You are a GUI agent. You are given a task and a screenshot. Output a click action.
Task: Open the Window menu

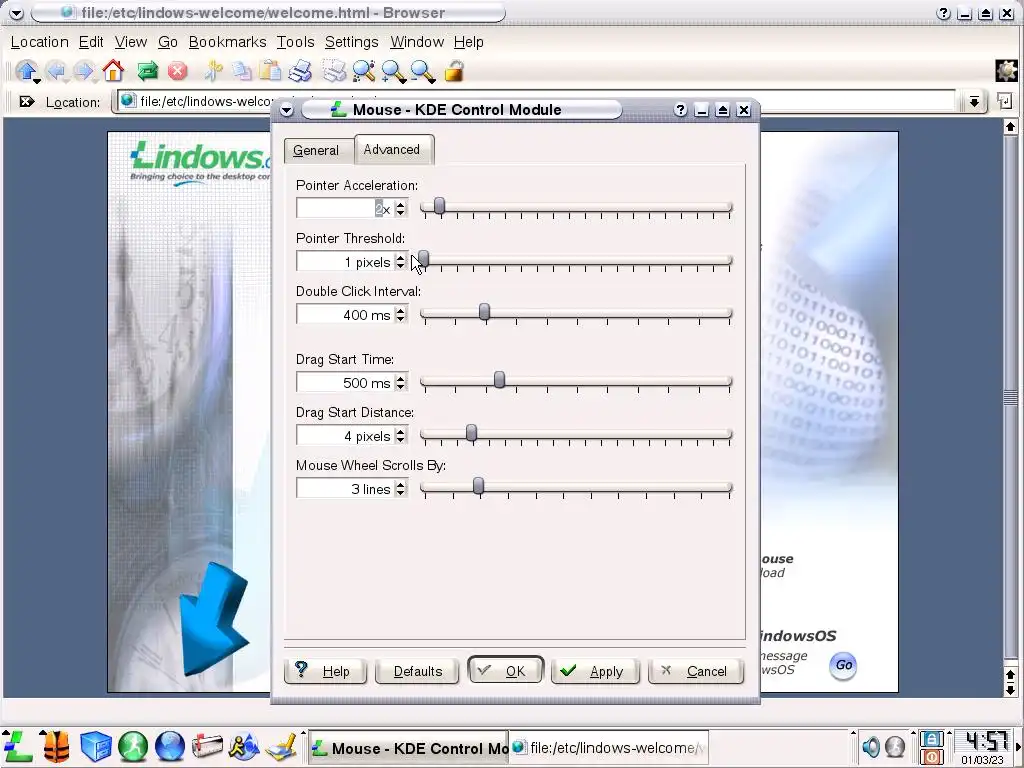point(417,42)
